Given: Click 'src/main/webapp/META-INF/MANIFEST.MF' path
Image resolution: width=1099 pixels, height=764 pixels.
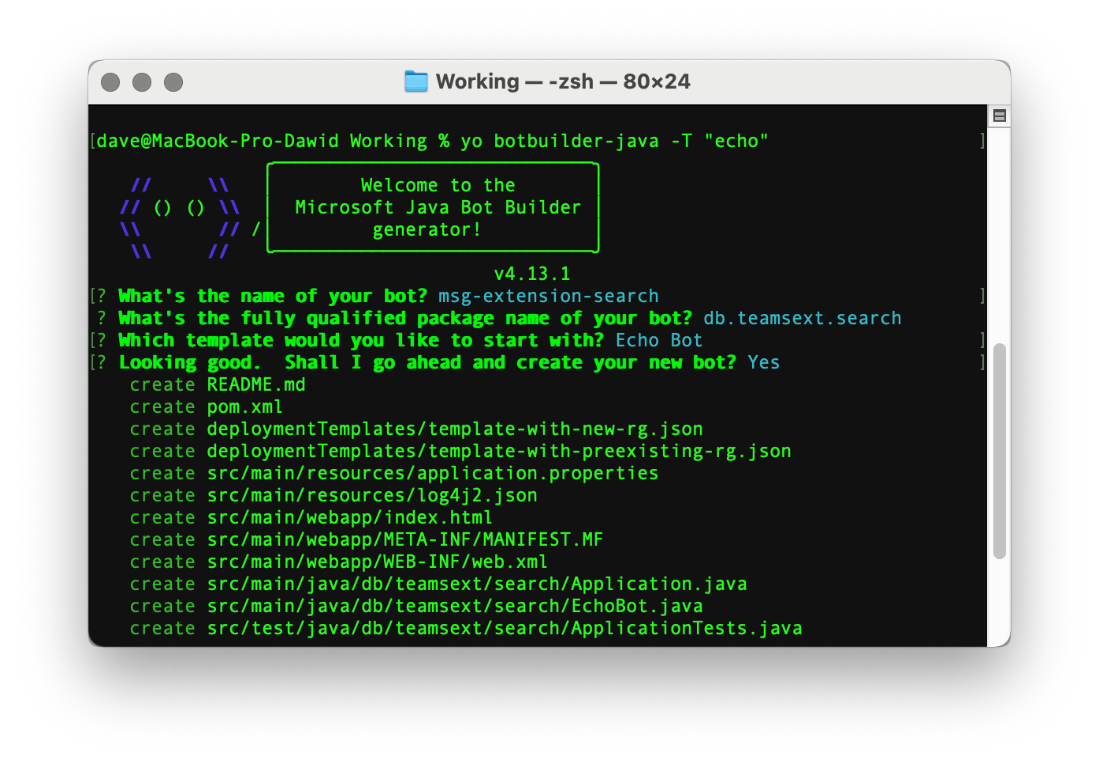Looking at the screenshot, I should point(405,540).
